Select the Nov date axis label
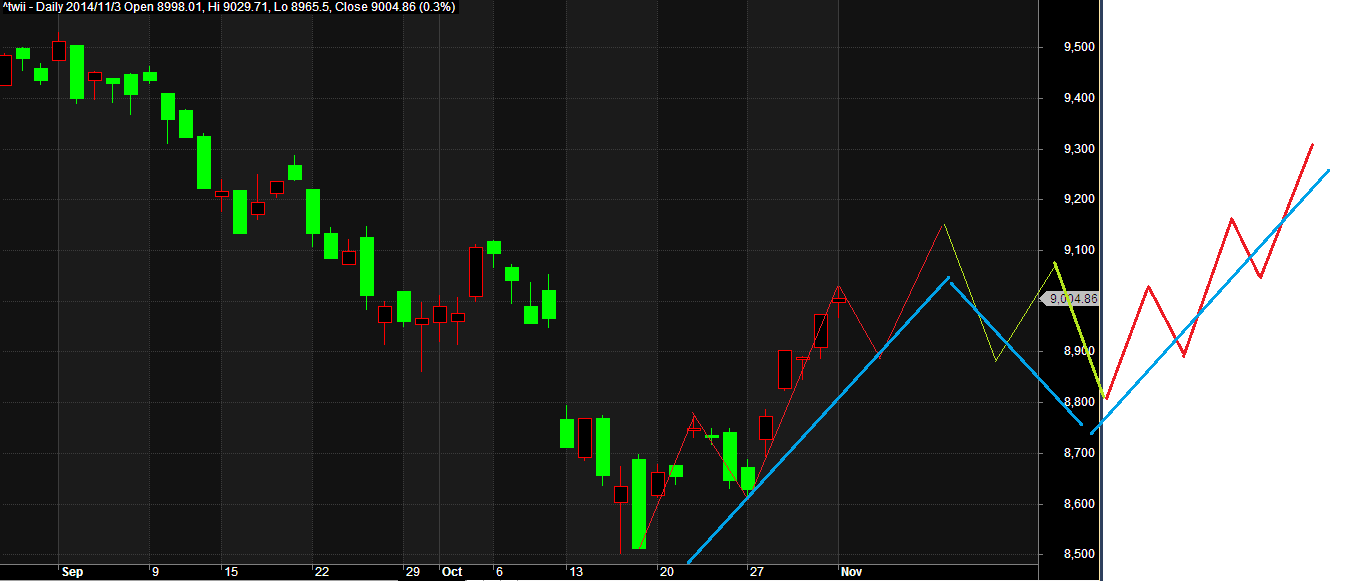This screenshot has height=581, width=1360. [x=851, y=572]
